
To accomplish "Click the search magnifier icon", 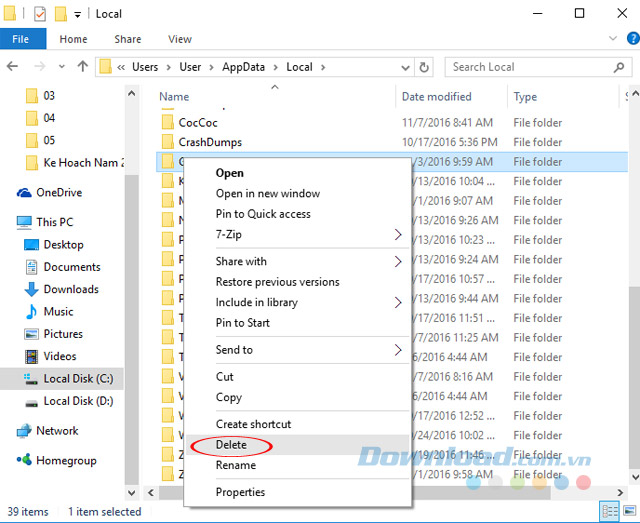I will [619, 67].
